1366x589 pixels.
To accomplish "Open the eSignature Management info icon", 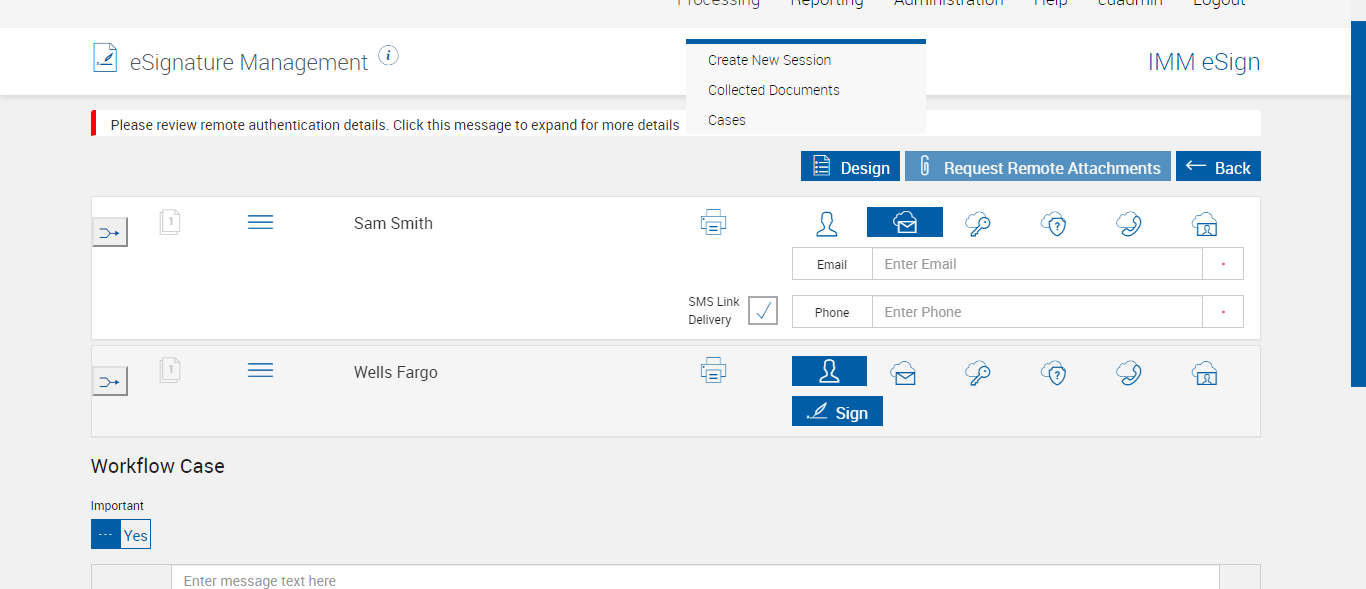I will coord(389,56).
